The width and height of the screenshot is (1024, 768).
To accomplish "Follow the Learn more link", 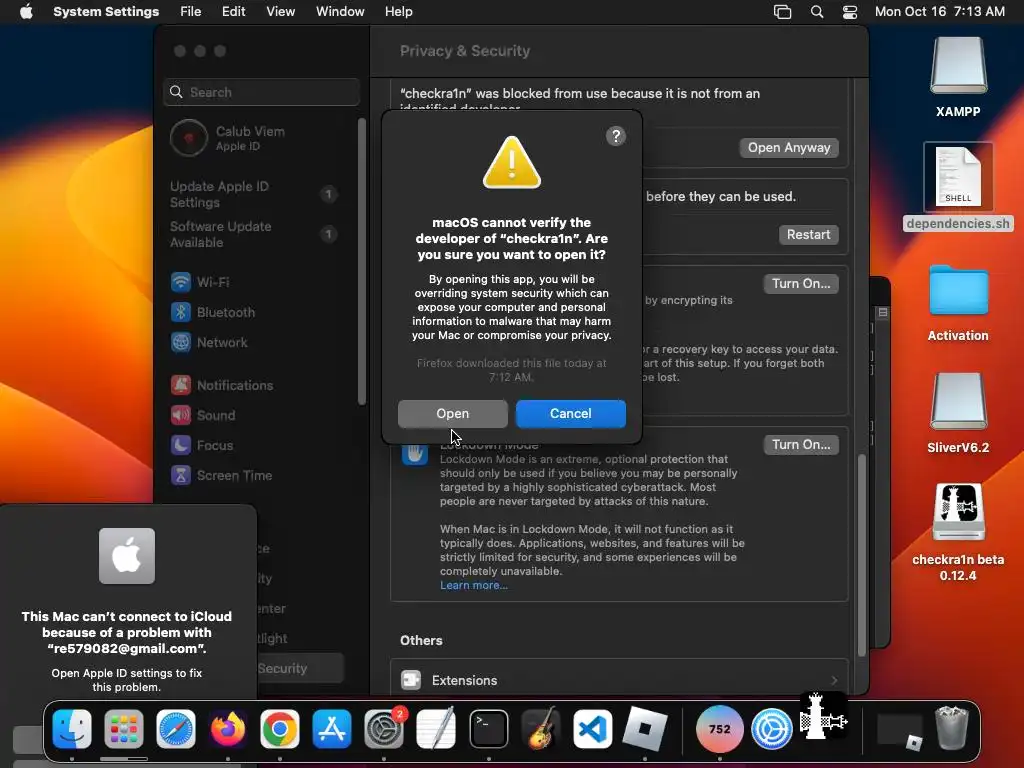I will (473, 585).
